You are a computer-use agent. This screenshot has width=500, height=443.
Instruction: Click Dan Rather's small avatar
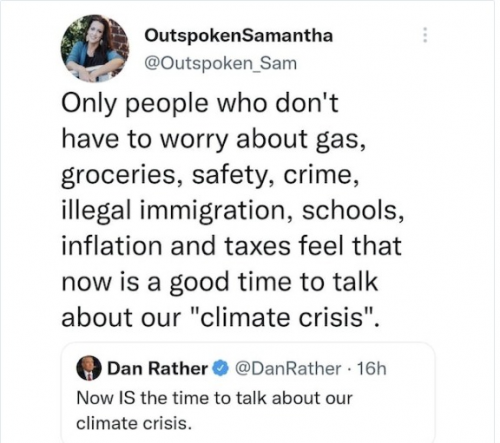pos(89,368)
